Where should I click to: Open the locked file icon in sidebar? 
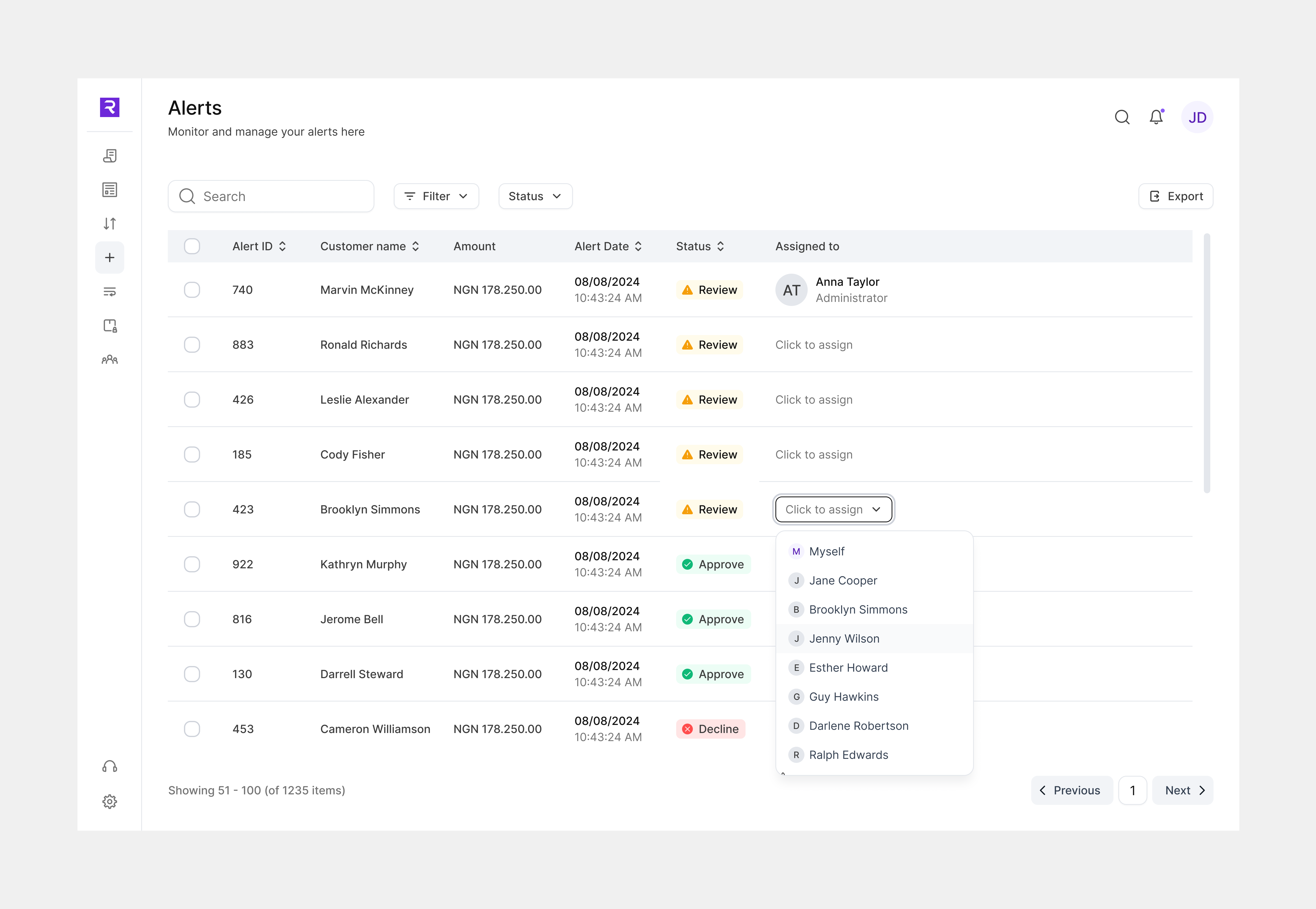point(109,326)
